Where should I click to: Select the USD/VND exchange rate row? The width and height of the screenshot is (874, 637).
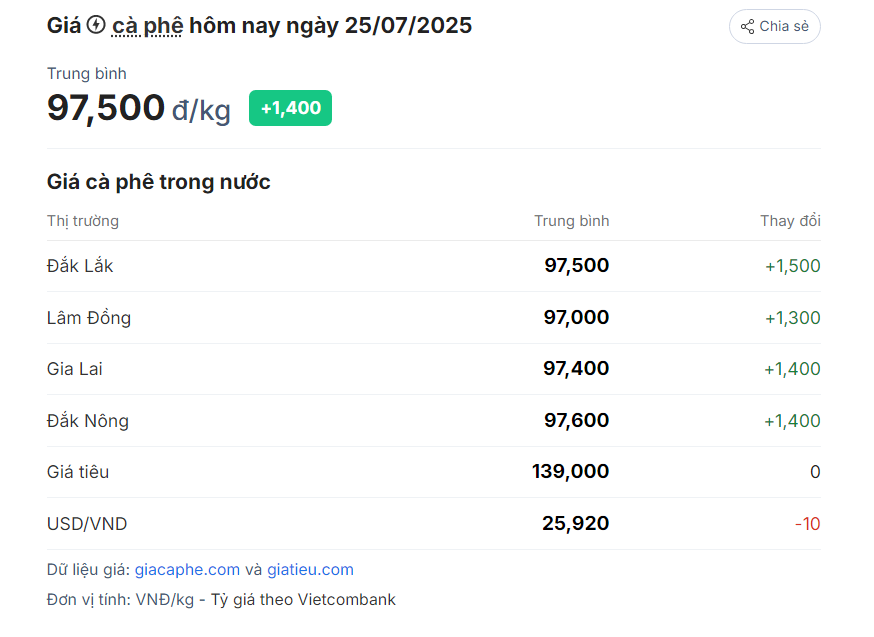pyautogui.click(x=434, y=524)
